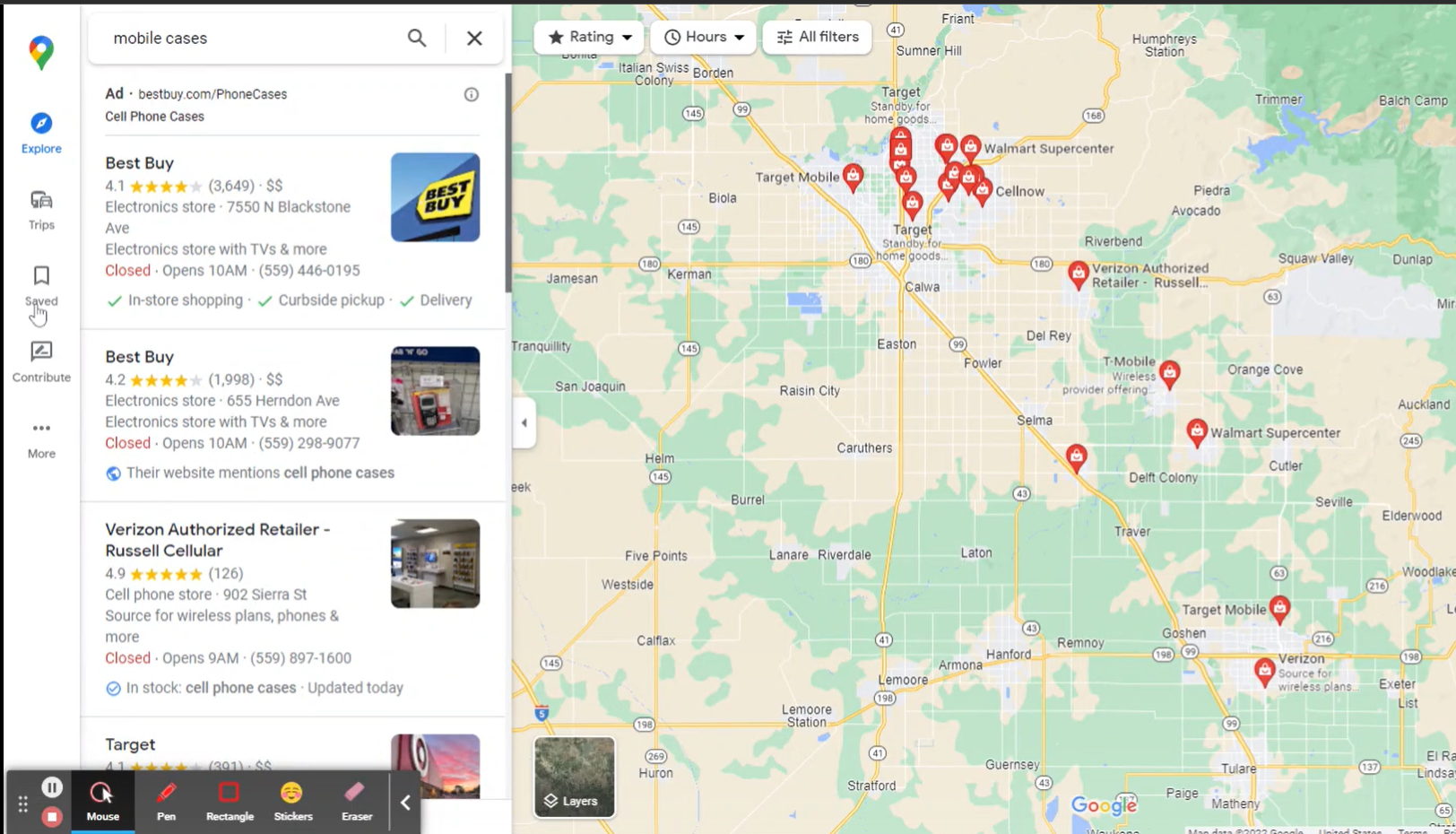Open Verizon Authorized Retailer - Russell Cellular listing

(x=217, y=540)
